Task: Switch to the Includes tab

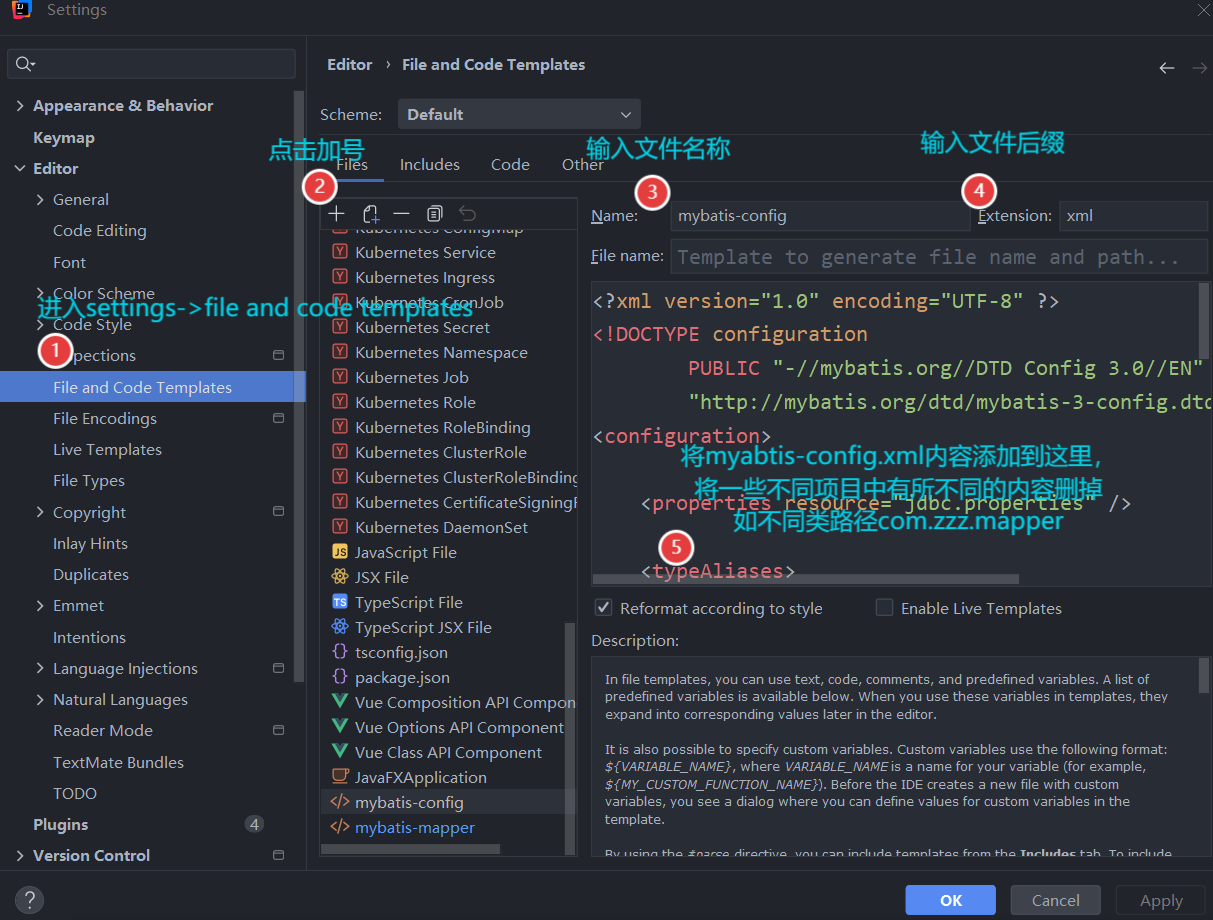Action: pos(430,164)
